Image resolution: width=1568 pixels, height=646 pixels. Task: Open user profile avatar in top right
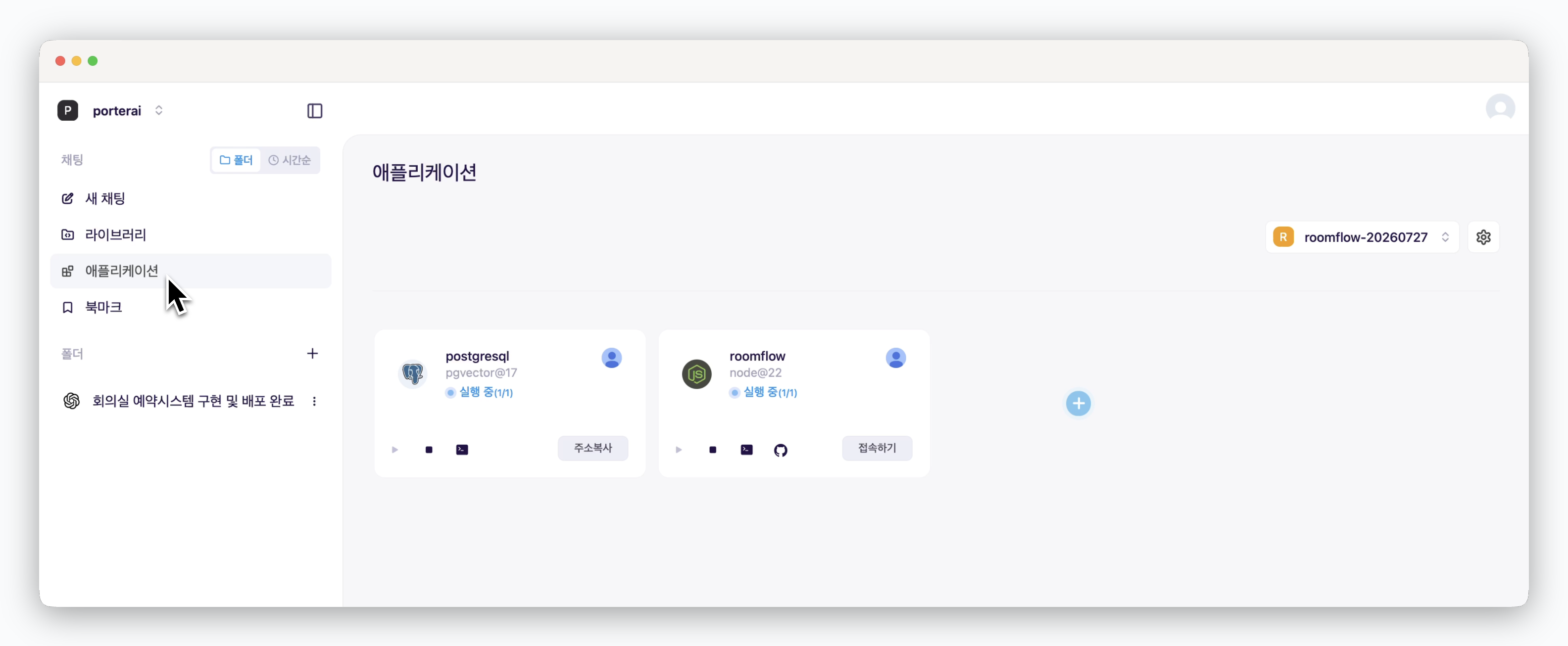[1500, 108]
